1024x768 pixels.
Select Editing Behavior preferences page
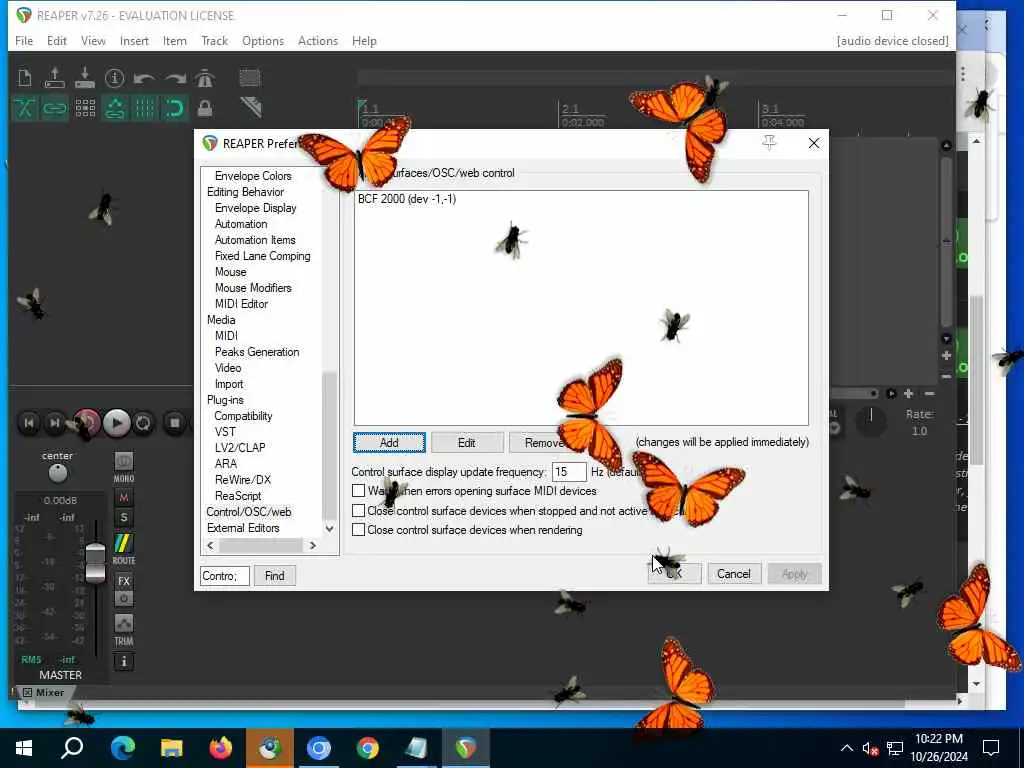245,191
